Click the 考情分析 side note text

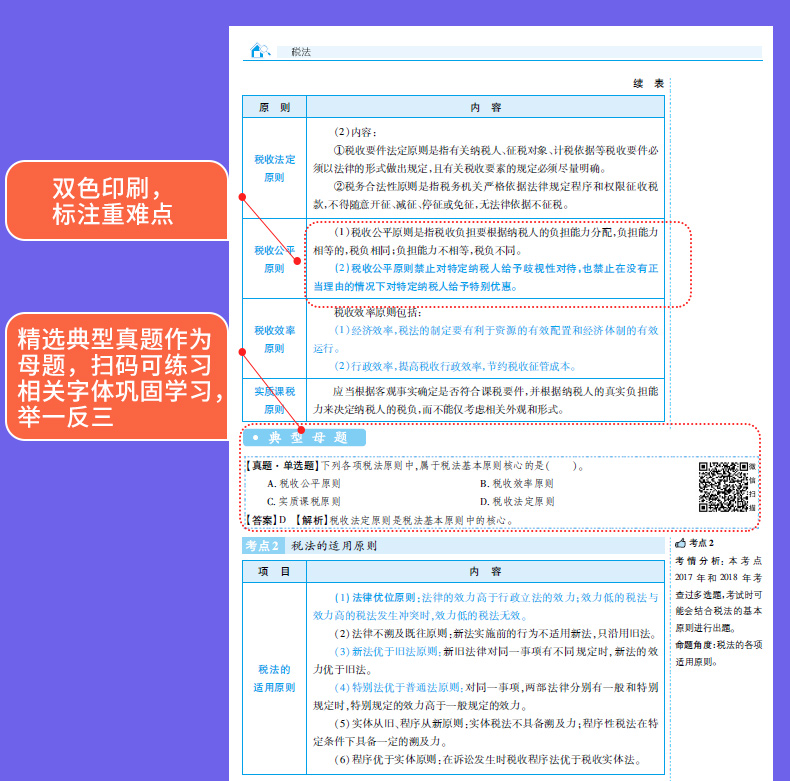click(x=718, y=594)
